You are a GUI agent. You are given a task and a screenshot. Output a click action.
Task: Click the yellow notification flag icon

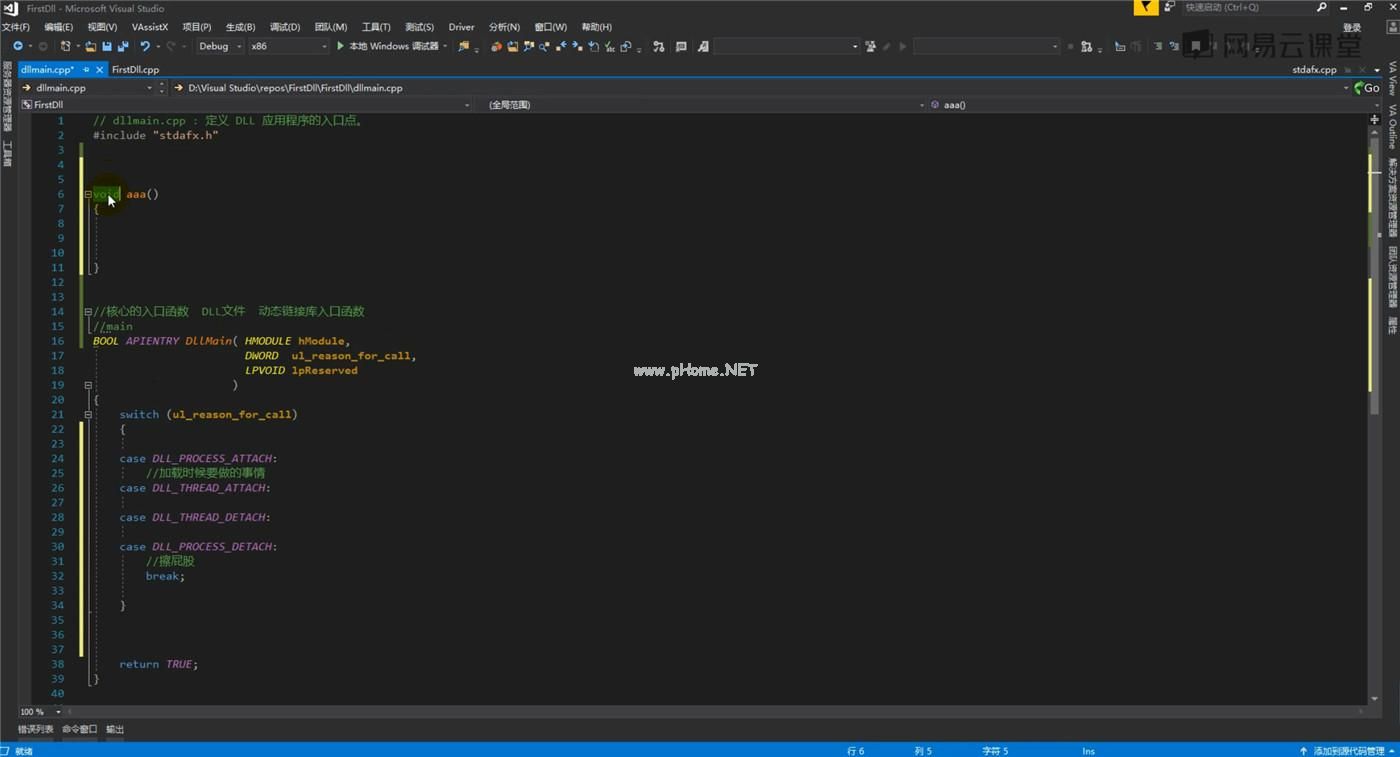(1146, 7)
